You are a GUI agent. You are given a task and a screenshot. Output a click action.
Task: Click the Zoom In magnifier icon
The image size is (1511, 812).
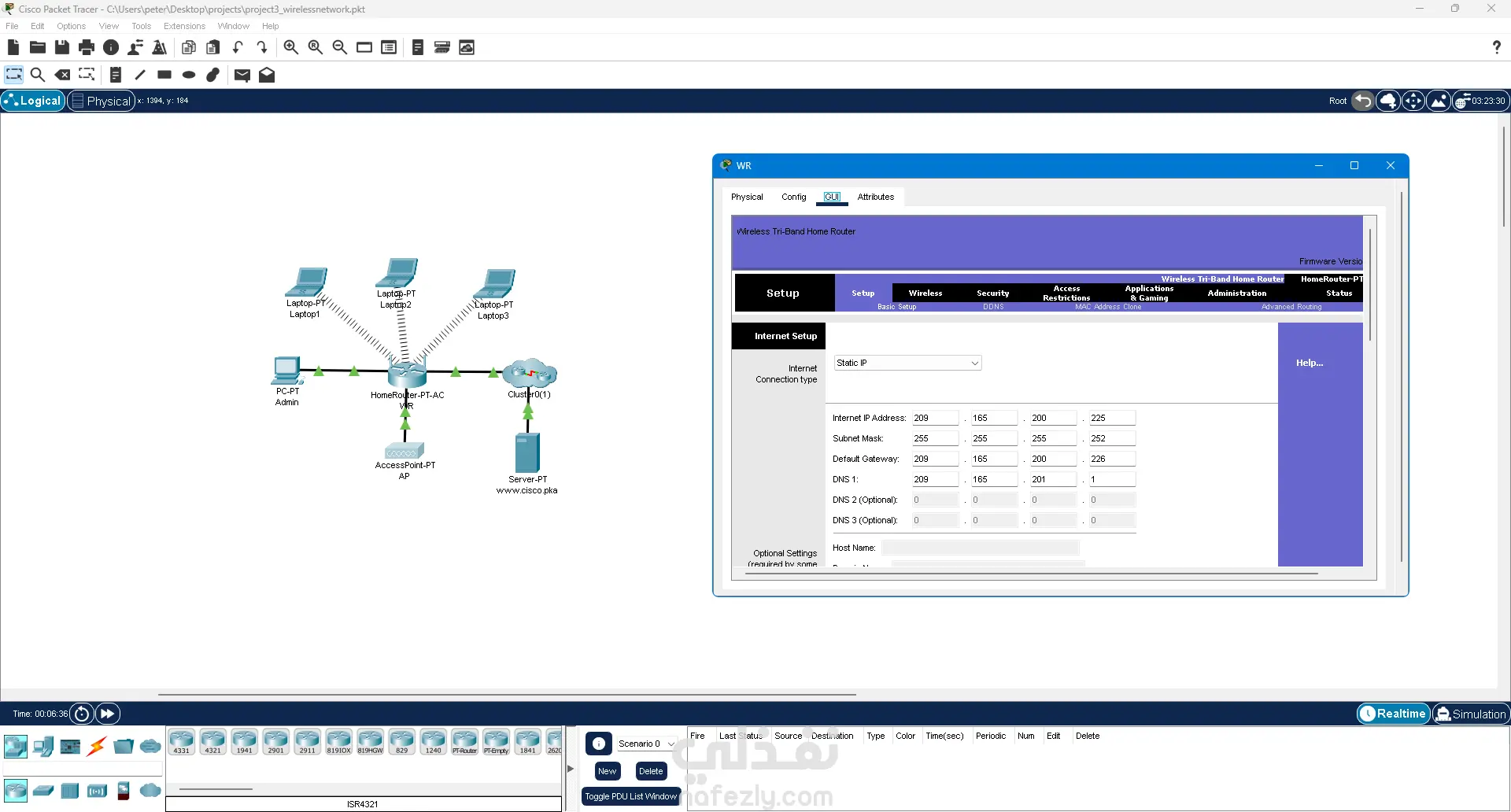[x=290, y=47]
